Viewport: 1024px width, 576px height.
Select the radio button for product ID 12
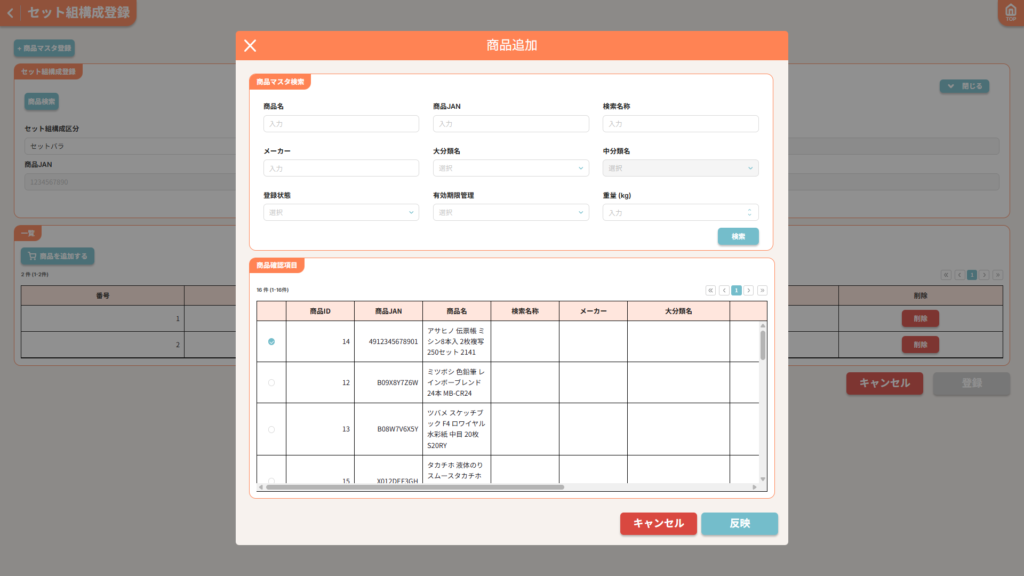tap(272, 383)
